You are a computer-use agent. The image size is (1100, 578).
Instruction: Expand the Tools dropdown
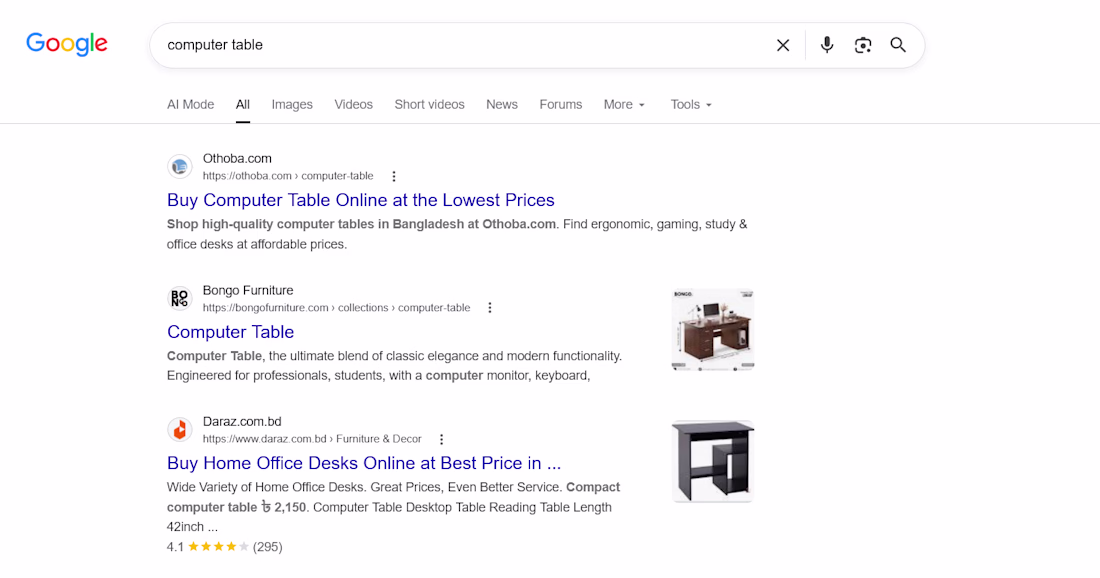point(691,105)
